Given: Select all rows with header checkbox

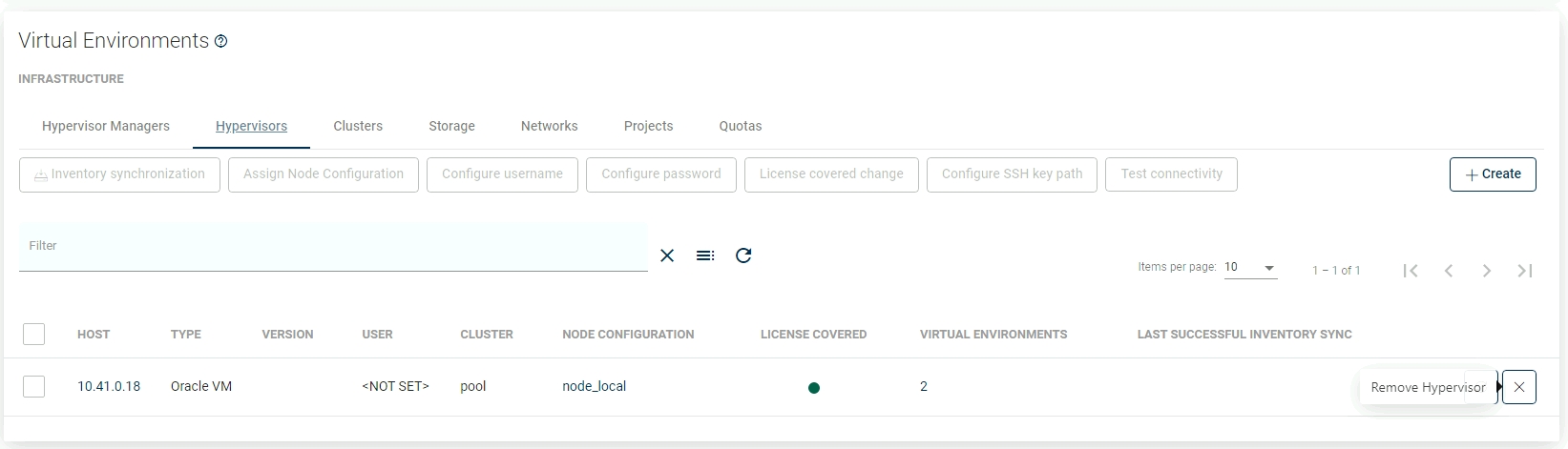Looking at the screenshot, I should (x=34, y=334).
